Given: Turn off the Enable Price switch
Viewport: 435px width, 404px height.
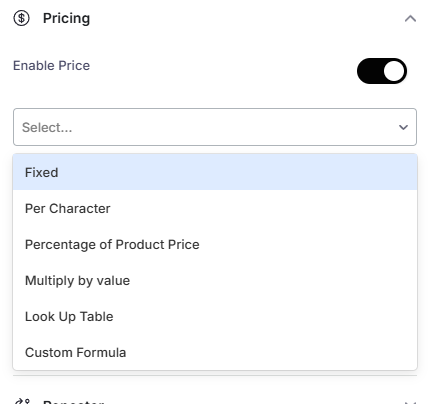Looking at the screenshot, I should (382, 71).
